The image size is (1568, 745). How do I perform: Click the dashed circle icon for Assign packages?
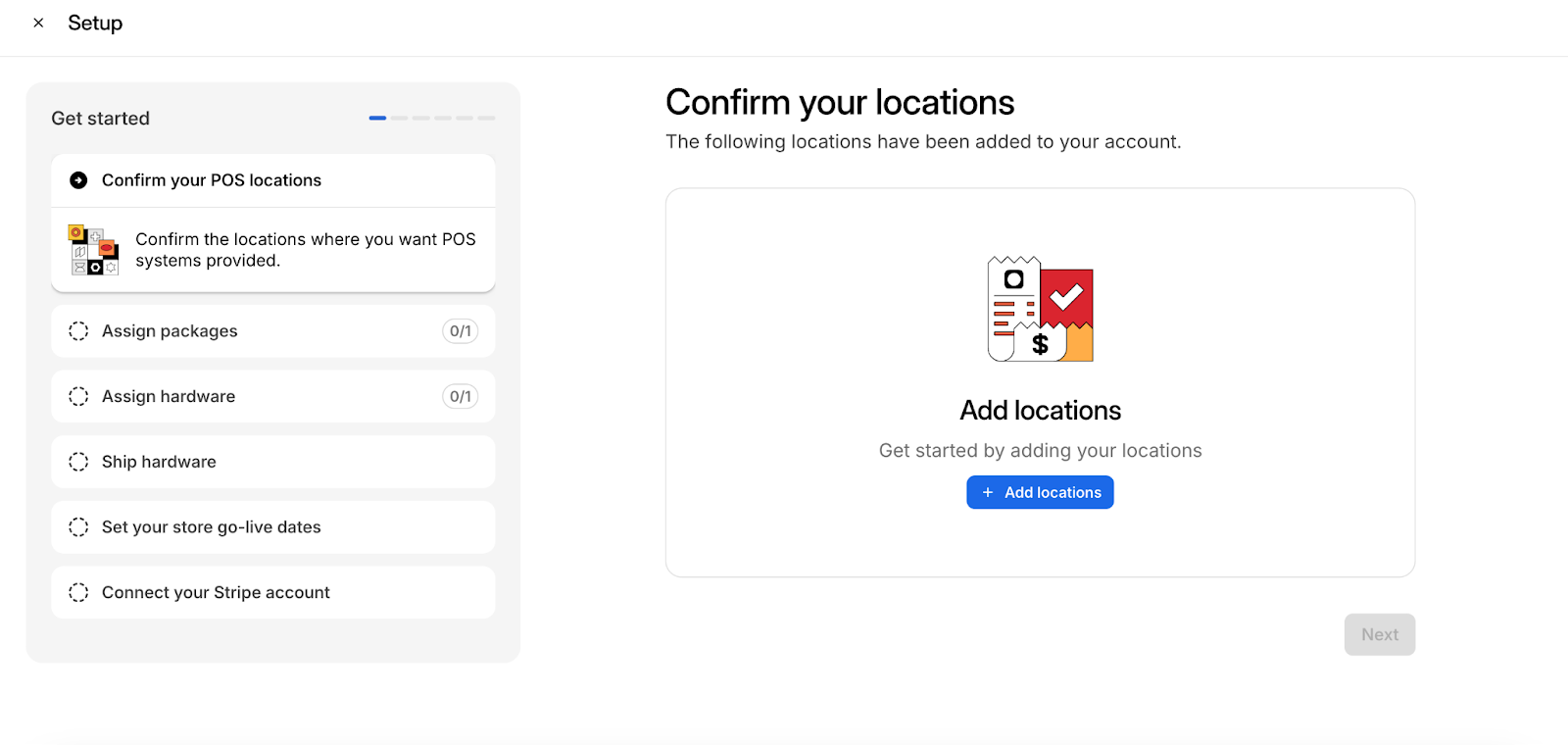pyautogui.click(x=78, y=331)
